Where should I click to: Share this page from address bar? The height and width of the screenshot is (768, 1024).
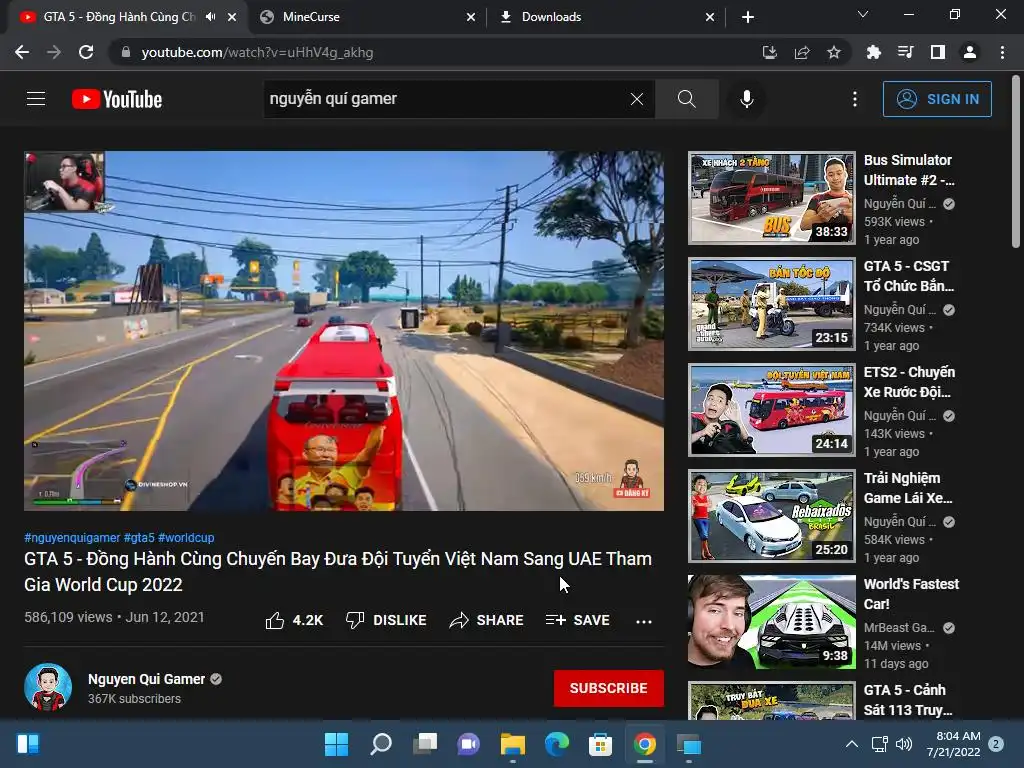pyautogui.click(x=802, y=52)
